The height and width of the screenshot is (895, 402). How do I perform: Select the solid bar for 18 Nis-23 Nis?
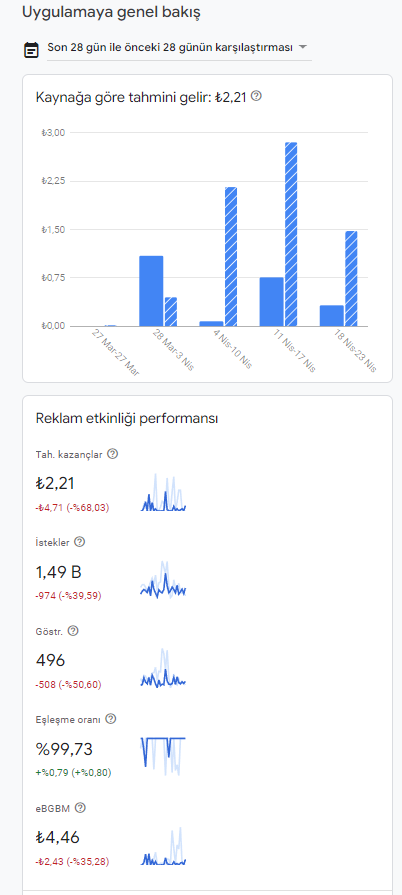[x=331, y=316]
